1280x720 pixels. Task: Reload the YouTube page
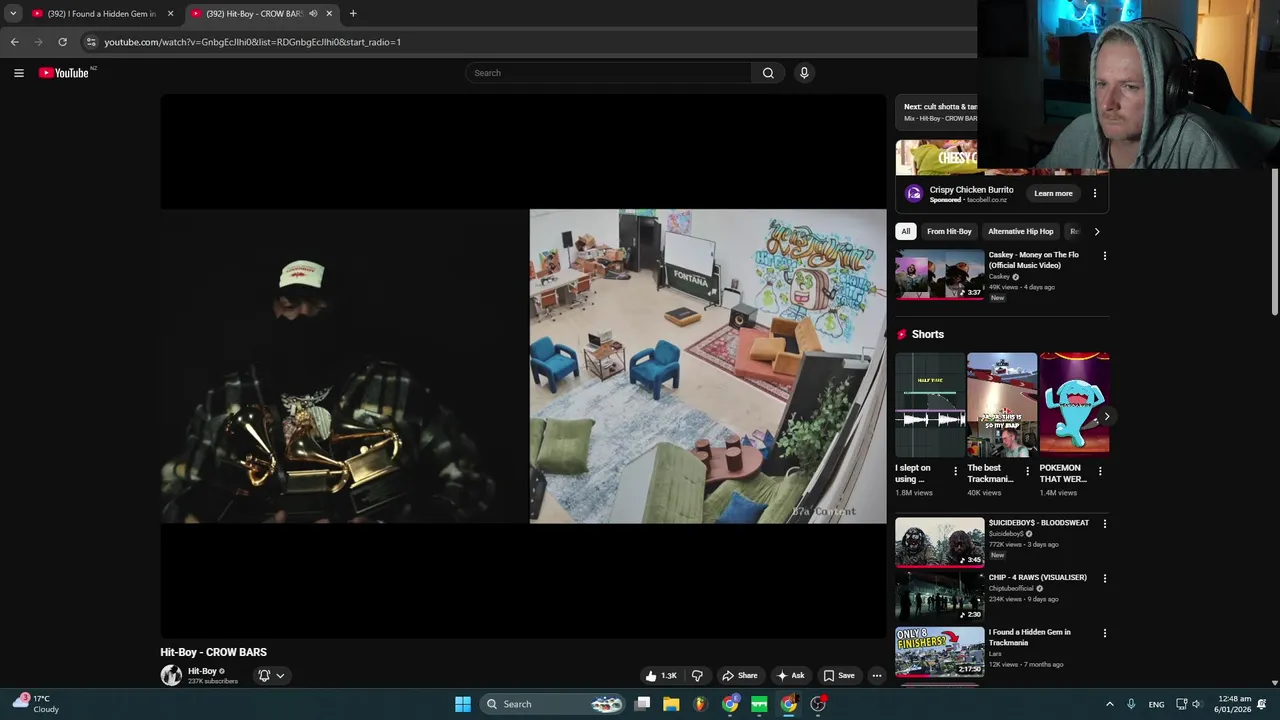[x=62, y=42]
